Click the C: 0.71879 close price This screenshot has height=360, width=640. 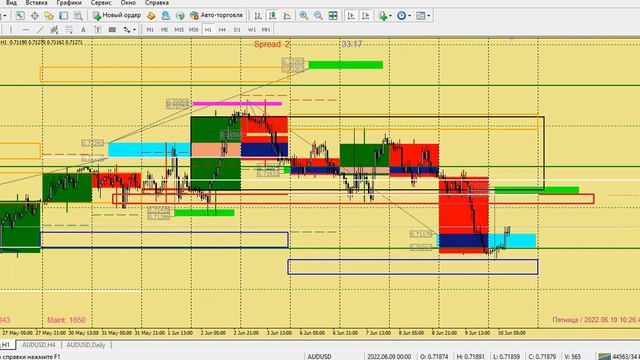tap(542, 356)
